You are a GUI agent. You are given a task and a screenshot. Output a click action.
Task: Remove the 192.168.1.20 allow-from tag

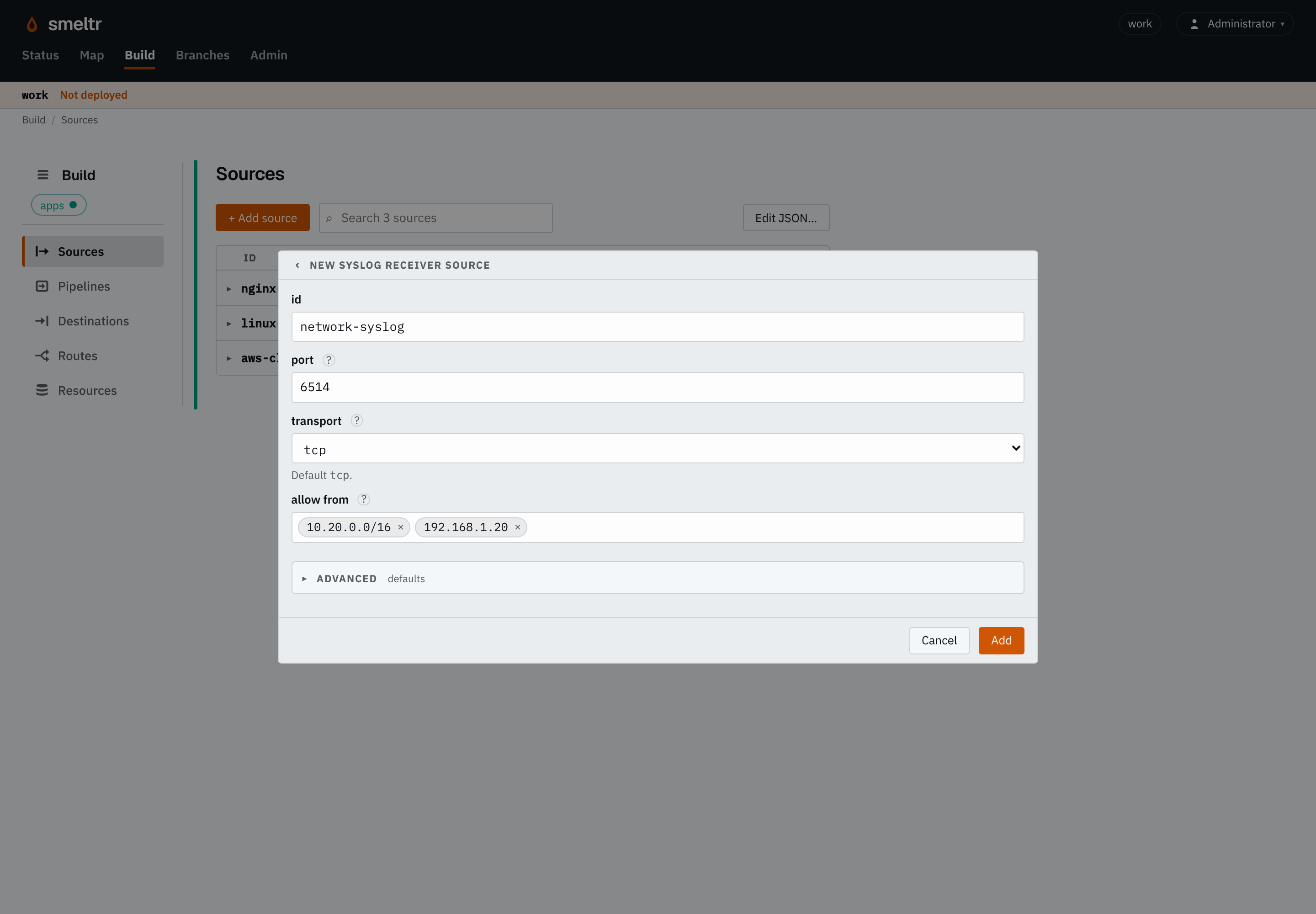[518, 527]
